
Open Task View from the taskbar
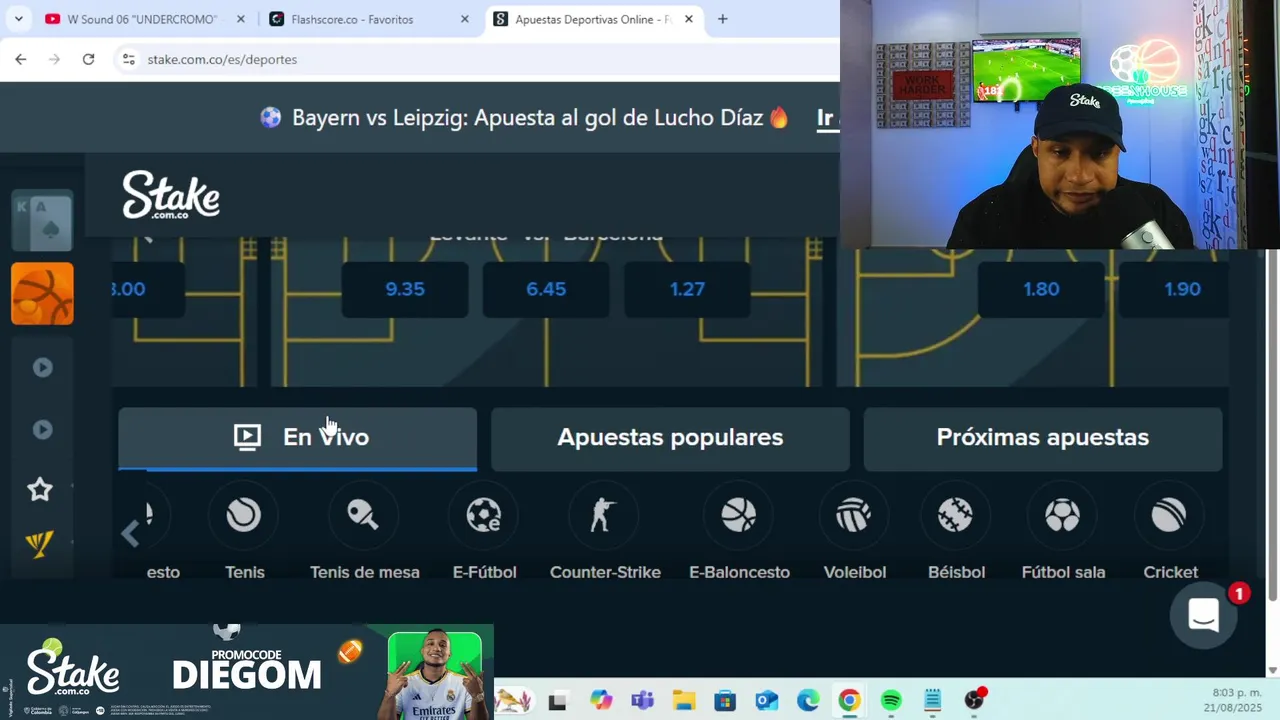click(x=558, y=700)
